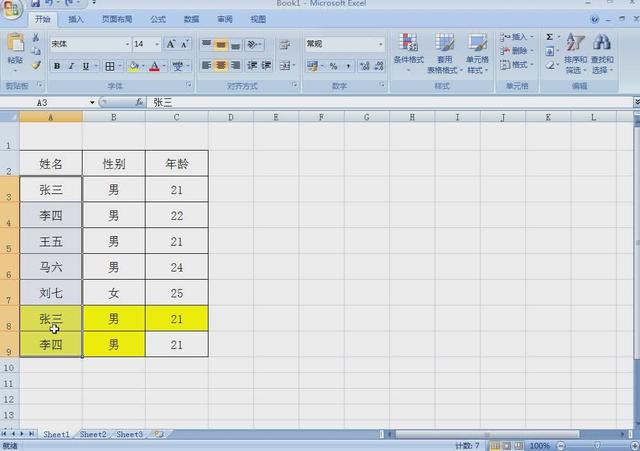
Task: Switch to the 开始 (Home) tab
Action: (42, 19)
